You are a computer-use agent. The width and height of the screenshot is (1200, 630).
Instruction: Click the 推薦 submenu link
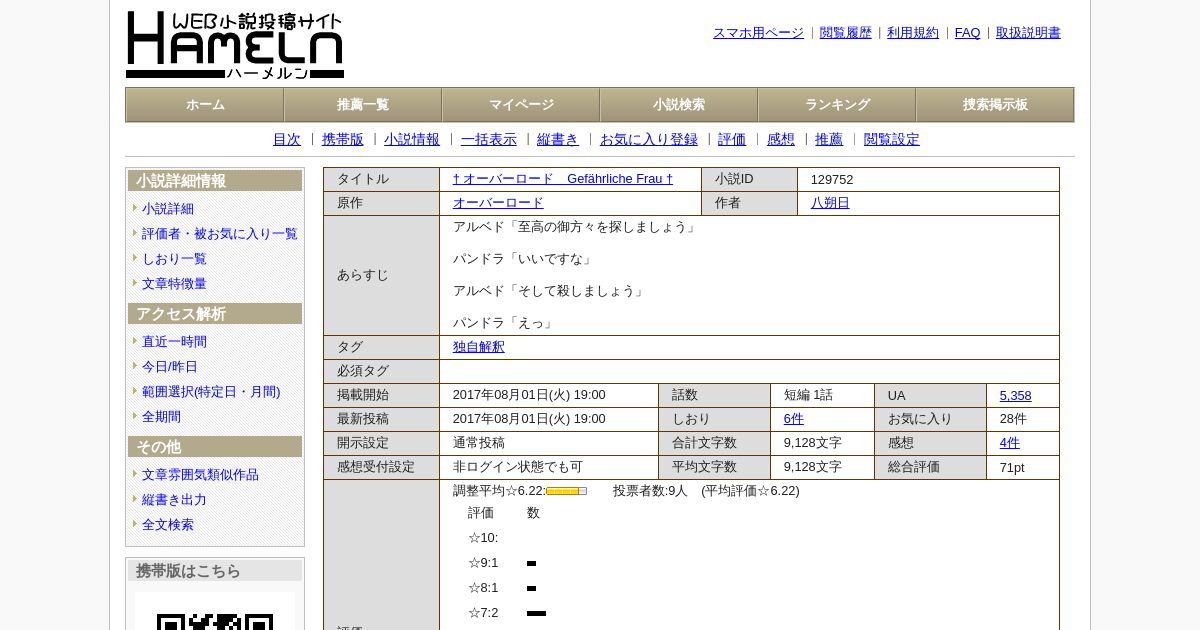pos(829,140)
